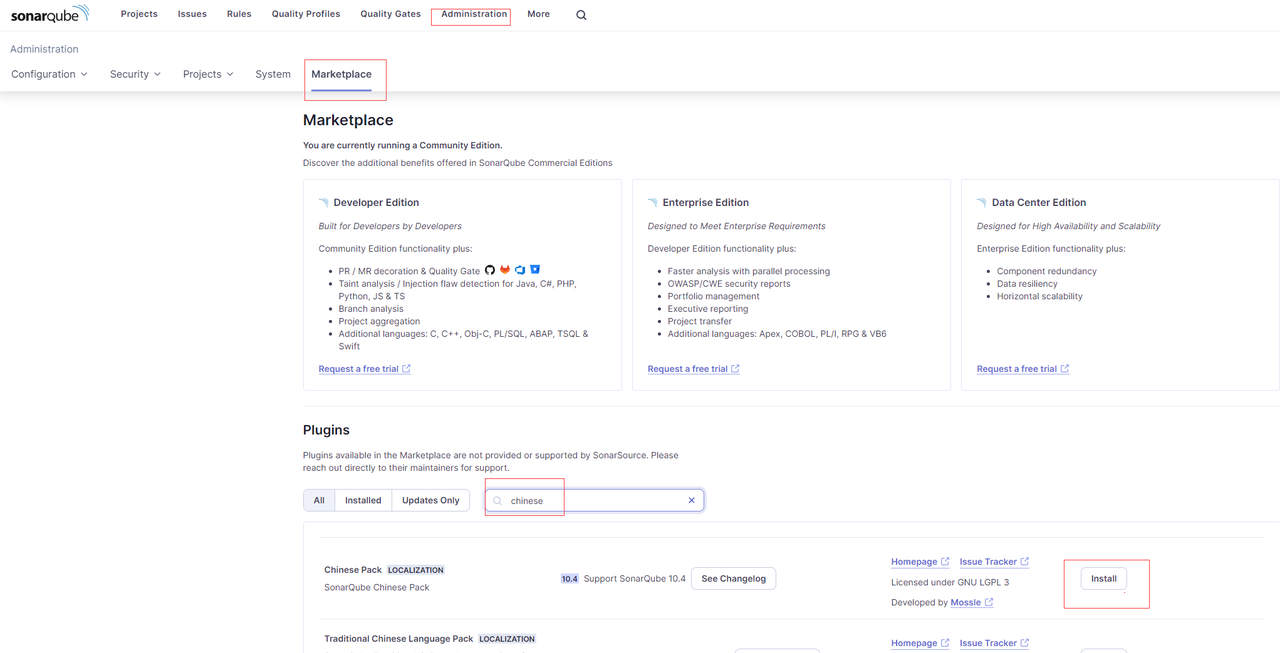This screenshot has height=653, width=1280.
Task: Click the Enterprise Edition logo mark
Action: (x=652, y=202)
